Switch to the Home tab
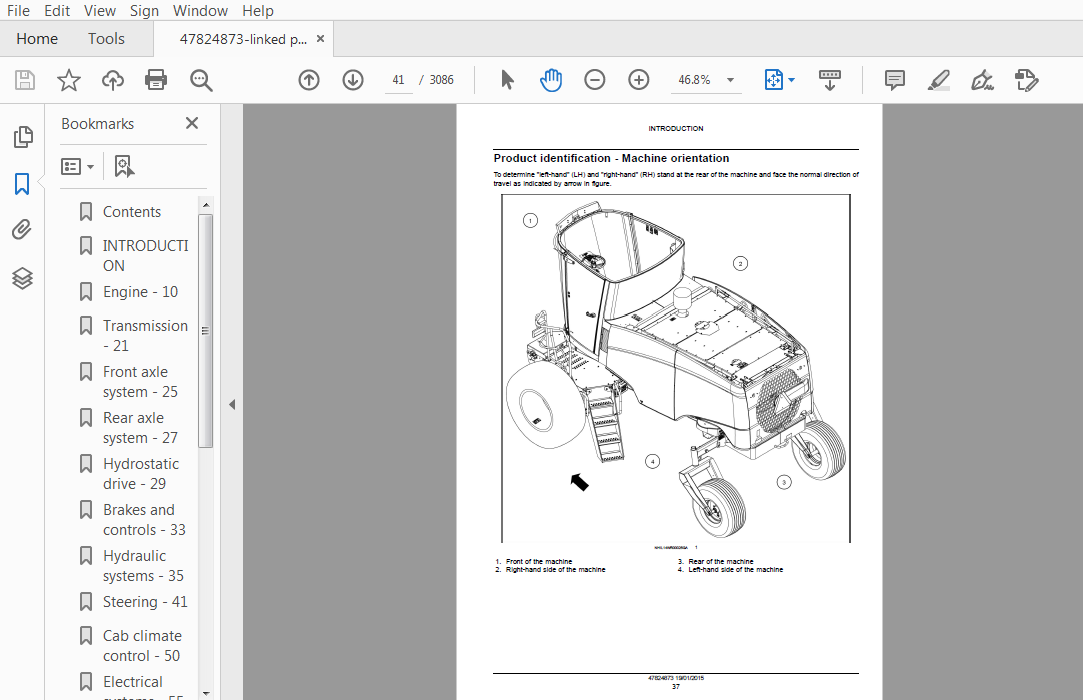This screenshot has height=700, width=1083. click(x=37, y=39)
